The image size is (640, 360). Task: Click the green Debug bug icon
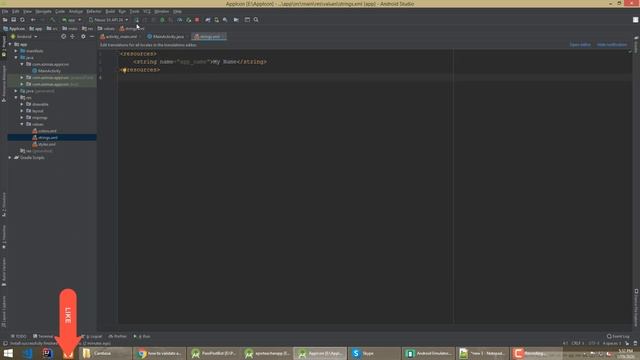162,20
